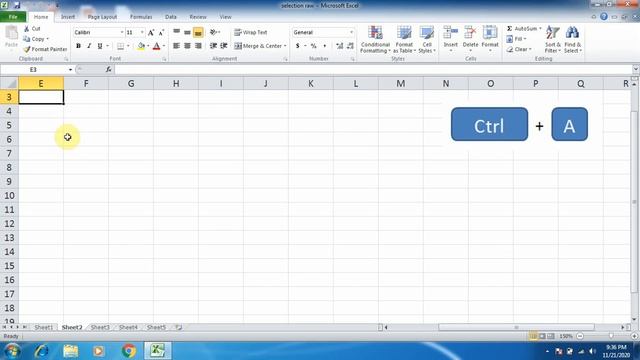Click the Insert Function fx icon
This screenshot has width=640, height=360.
click(108, 70)
